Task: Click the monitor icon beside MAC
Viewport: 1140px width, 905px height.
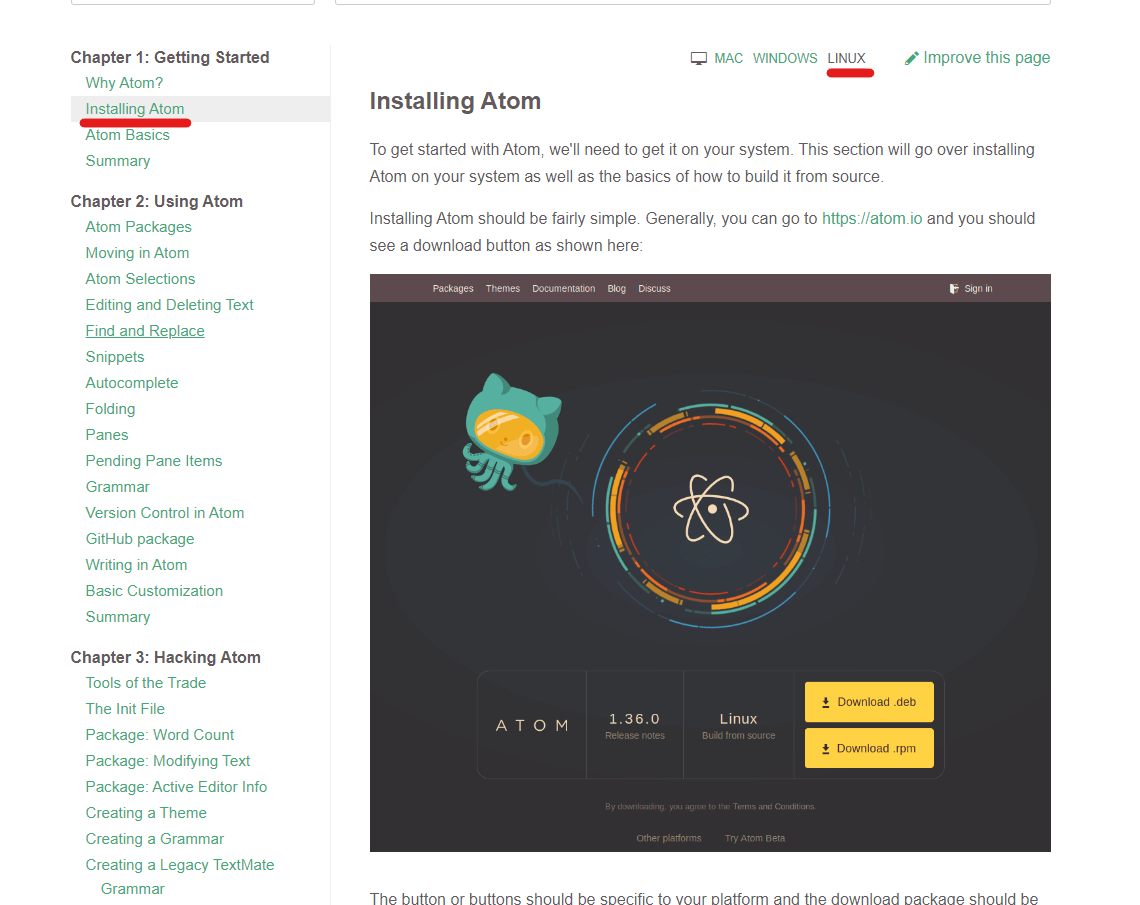Action: point(698,57)
